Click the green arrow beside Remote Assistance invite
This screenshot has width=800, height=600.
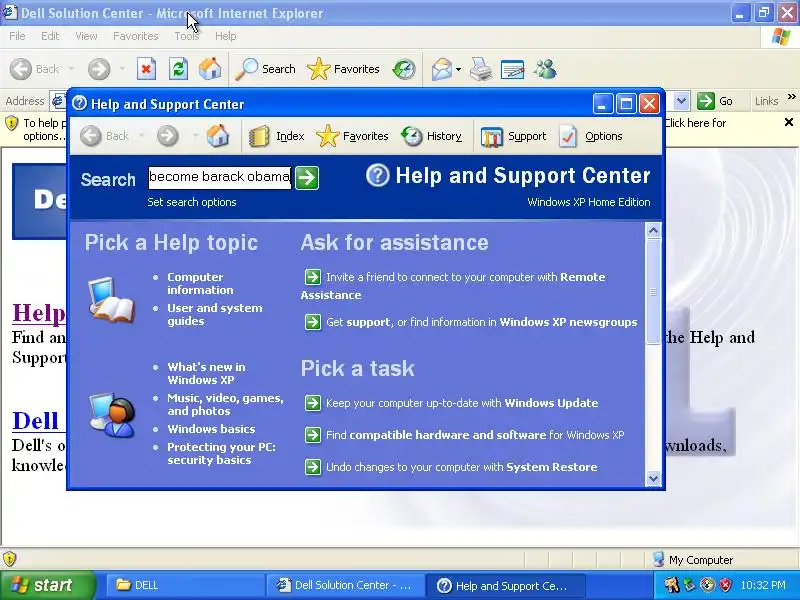coord(313,277)
